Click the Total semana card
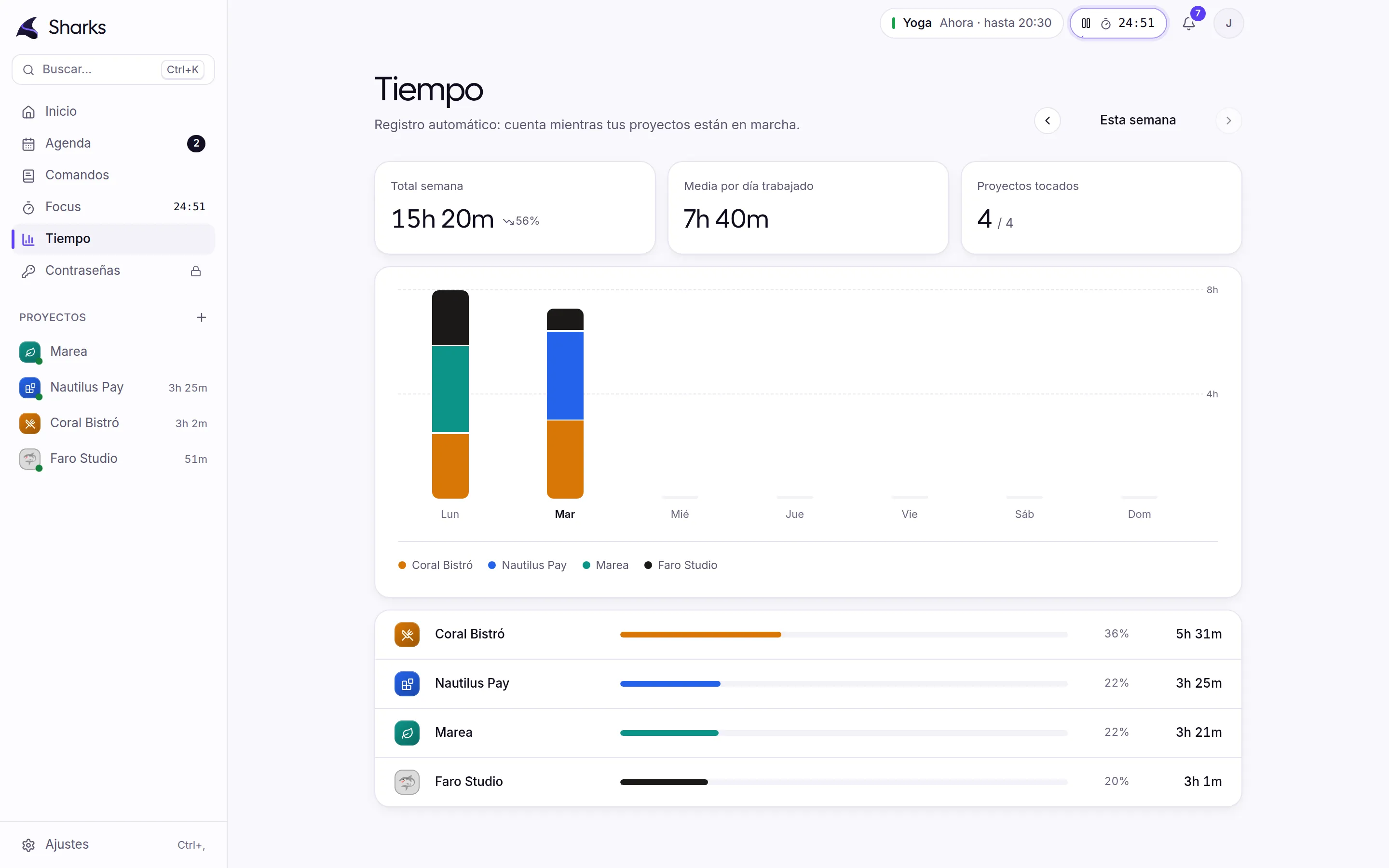The height and width of the screenshot is (868, 1389). tap(515, 207)
